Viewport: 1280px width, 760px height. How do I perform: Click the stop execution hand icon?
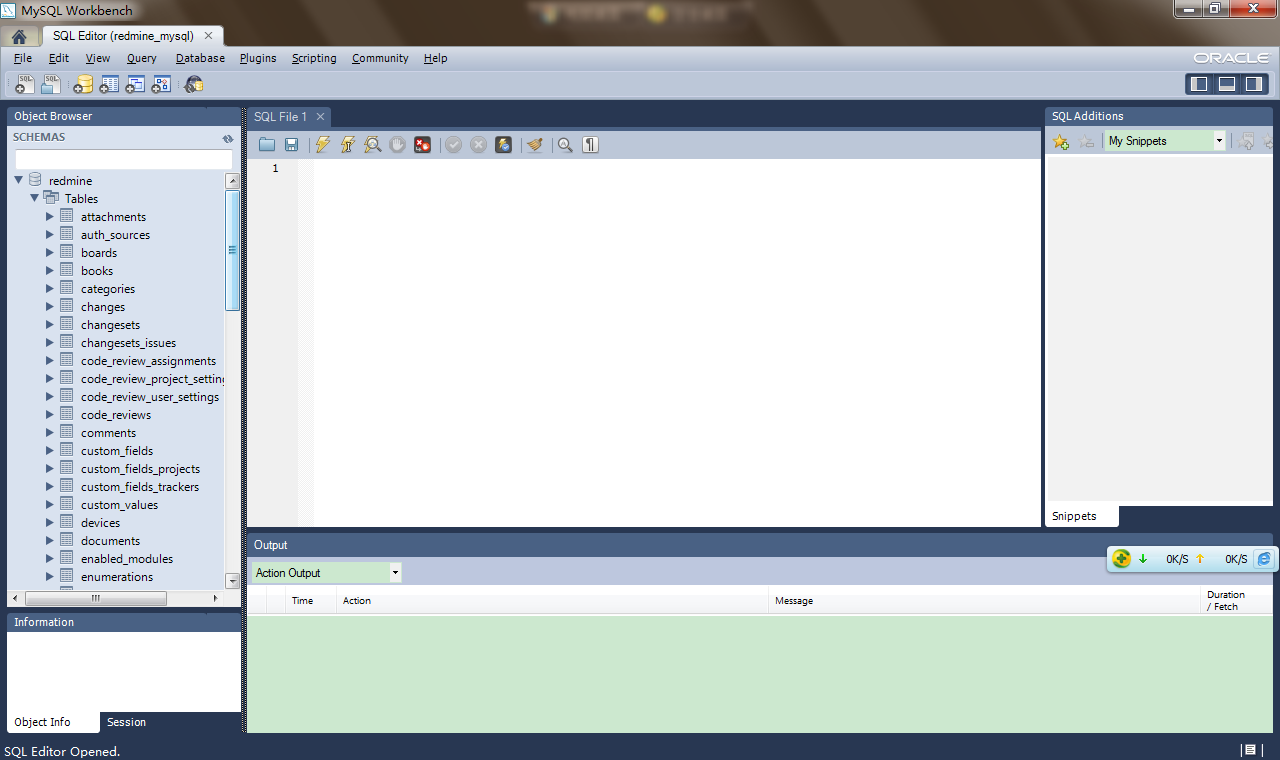(x=397, y=145)
